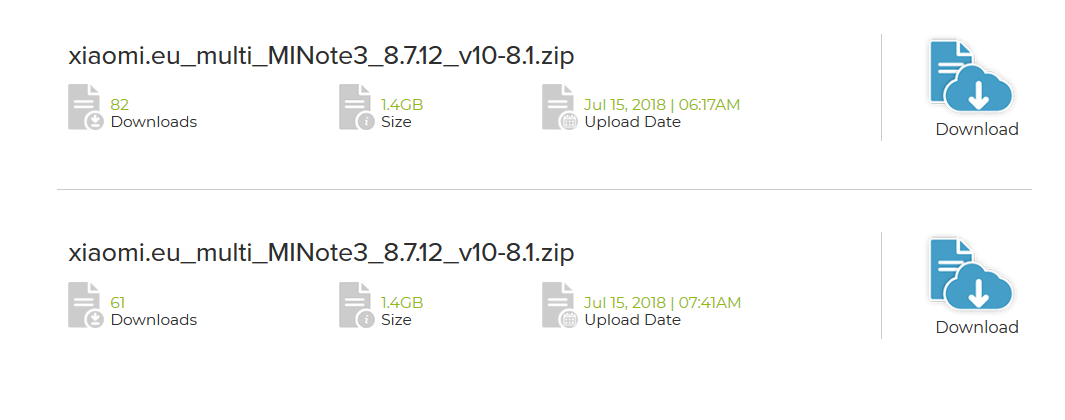Click the 1.4GB size value of the 82-download file
The image size is (1065, 420).
coord(402,104)
